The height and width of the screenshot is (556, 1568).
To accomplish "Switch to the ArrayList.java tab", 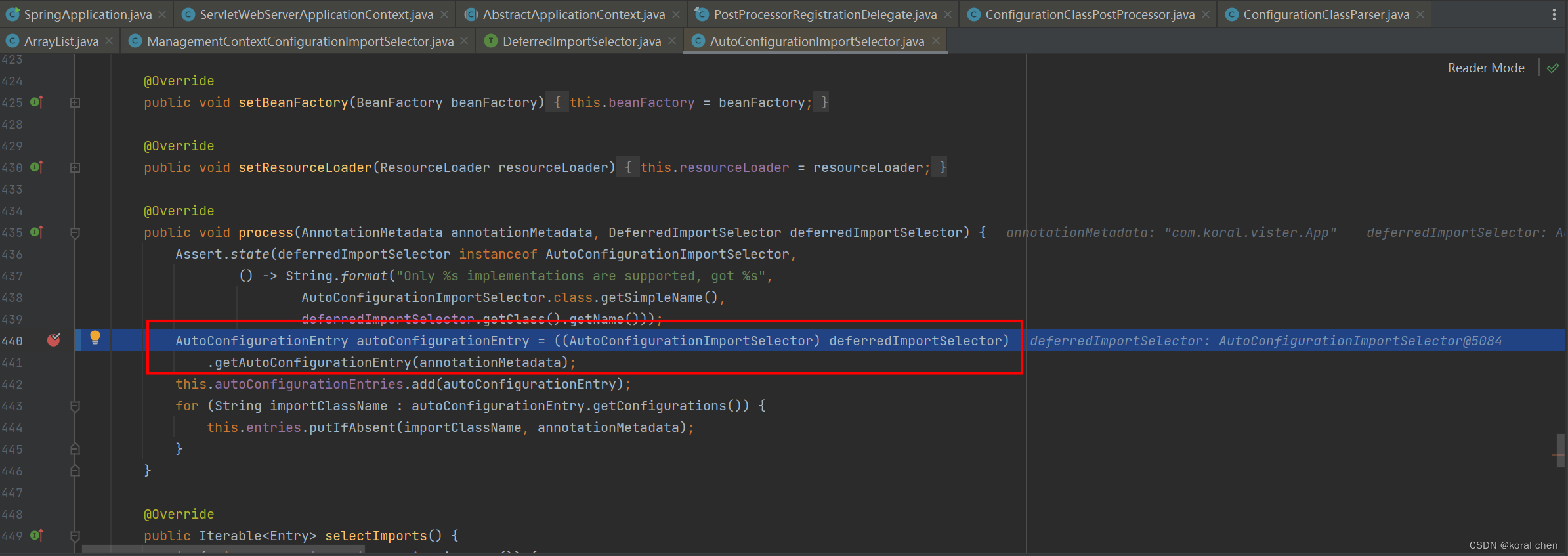I will pyautogui.click(x=61, y=41).
